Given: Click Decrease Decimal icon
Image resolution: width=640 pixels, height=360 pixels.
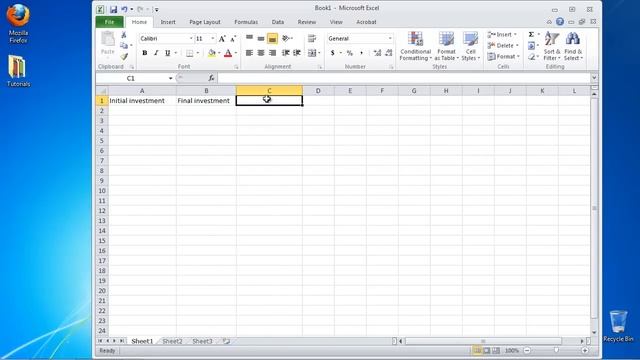Looking at the screenshot, I should pyautogui.click(x=389, y=53).
